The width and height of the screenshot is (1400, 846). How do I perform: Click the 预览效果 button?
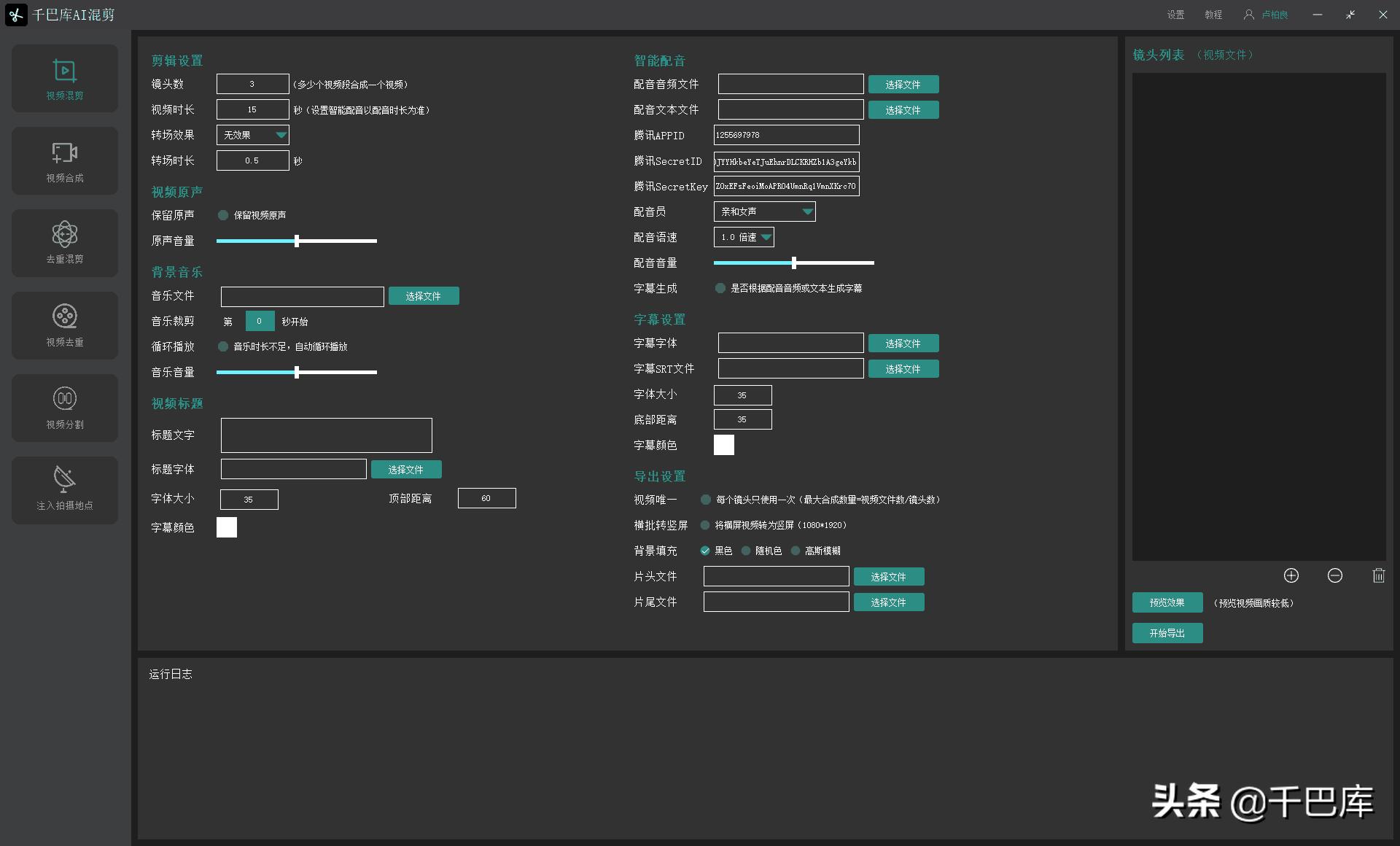(1167, 602)
